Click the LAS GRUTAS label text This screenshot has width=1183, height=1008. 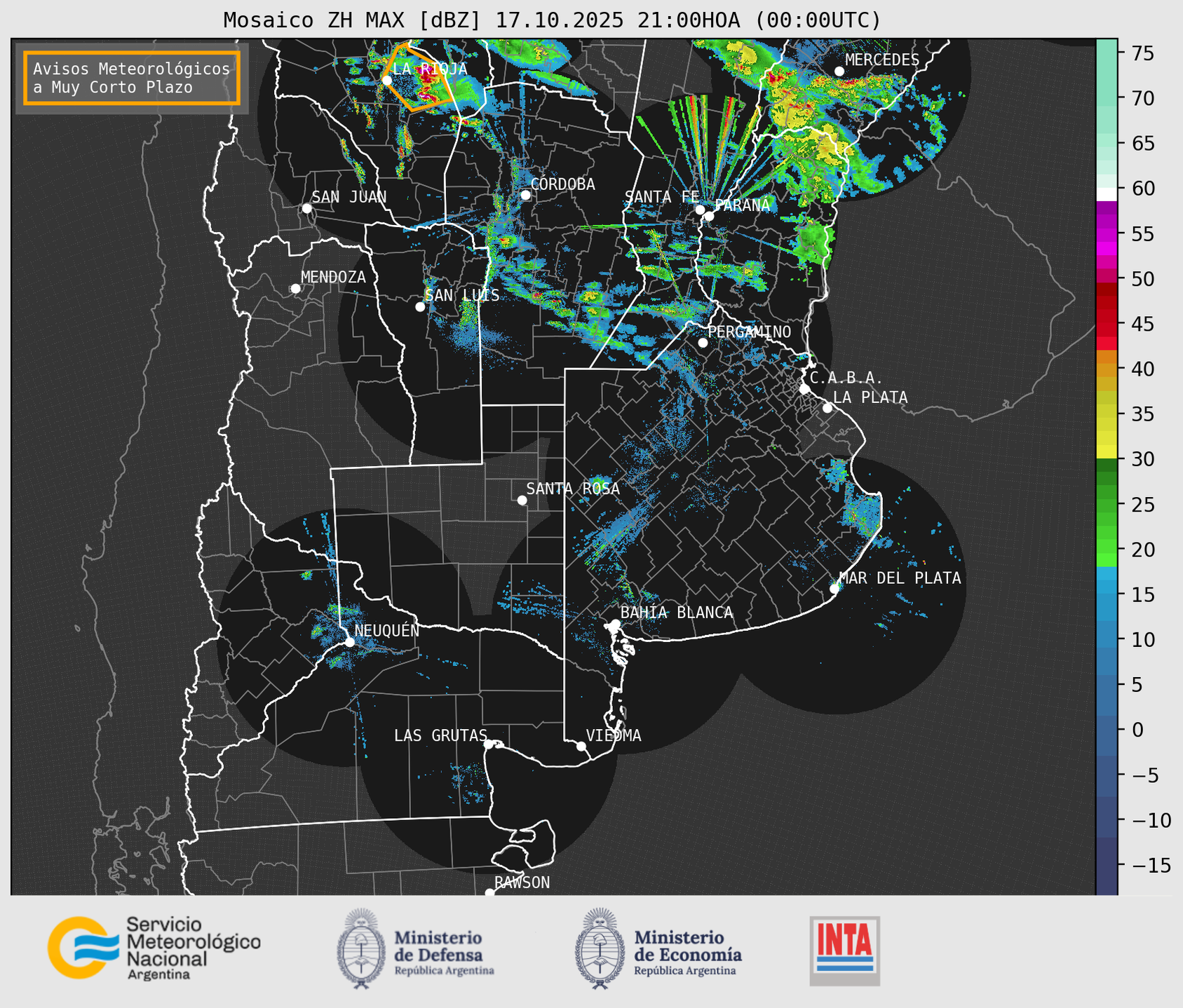440,735
